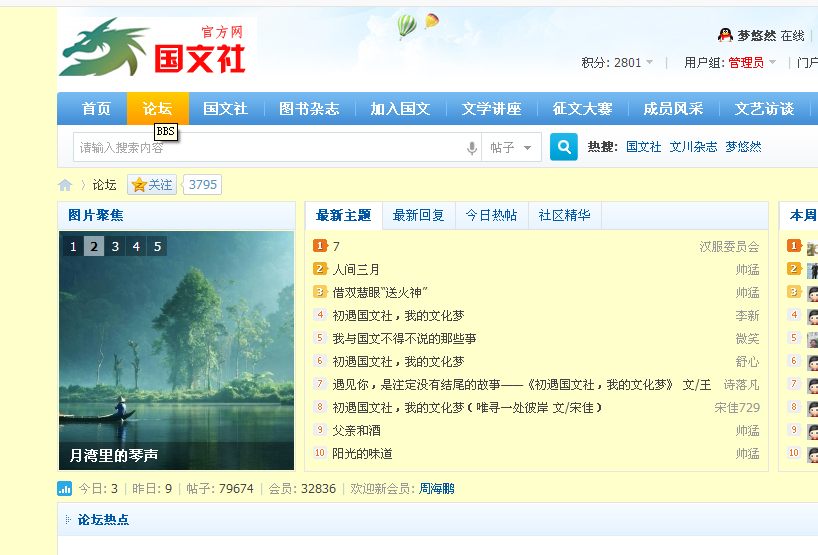Open the topic 阳光的味道
The image size is (818, 555).
(363, 453)
